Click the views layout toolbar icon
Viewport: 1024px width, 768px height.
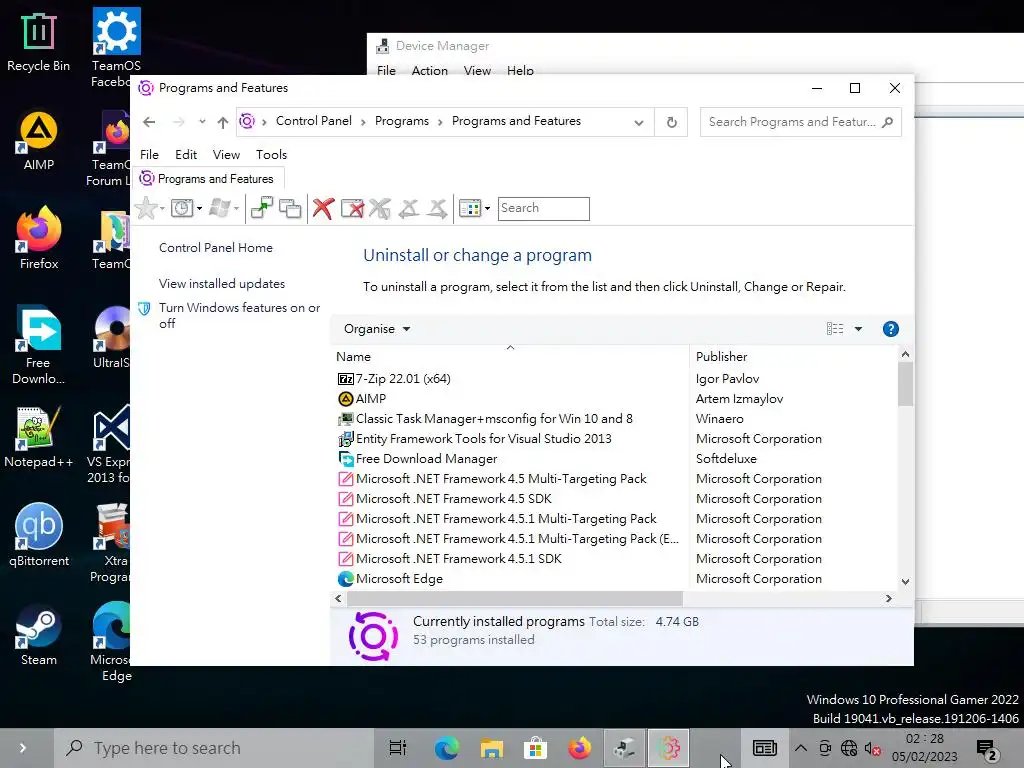(x=470, y=208)
